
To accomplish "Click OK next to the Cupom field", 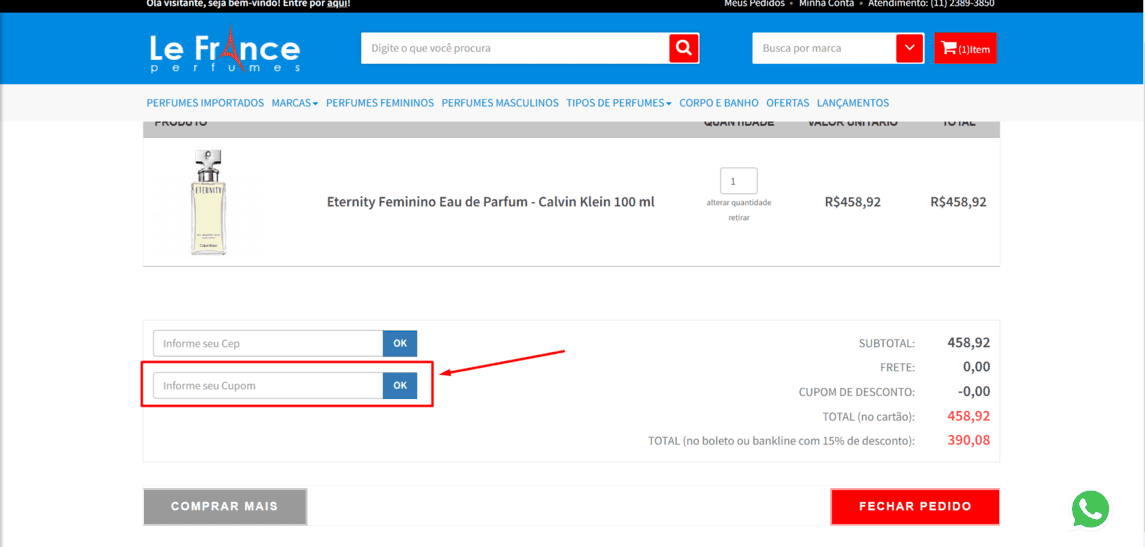I will [x=400, y=386].
